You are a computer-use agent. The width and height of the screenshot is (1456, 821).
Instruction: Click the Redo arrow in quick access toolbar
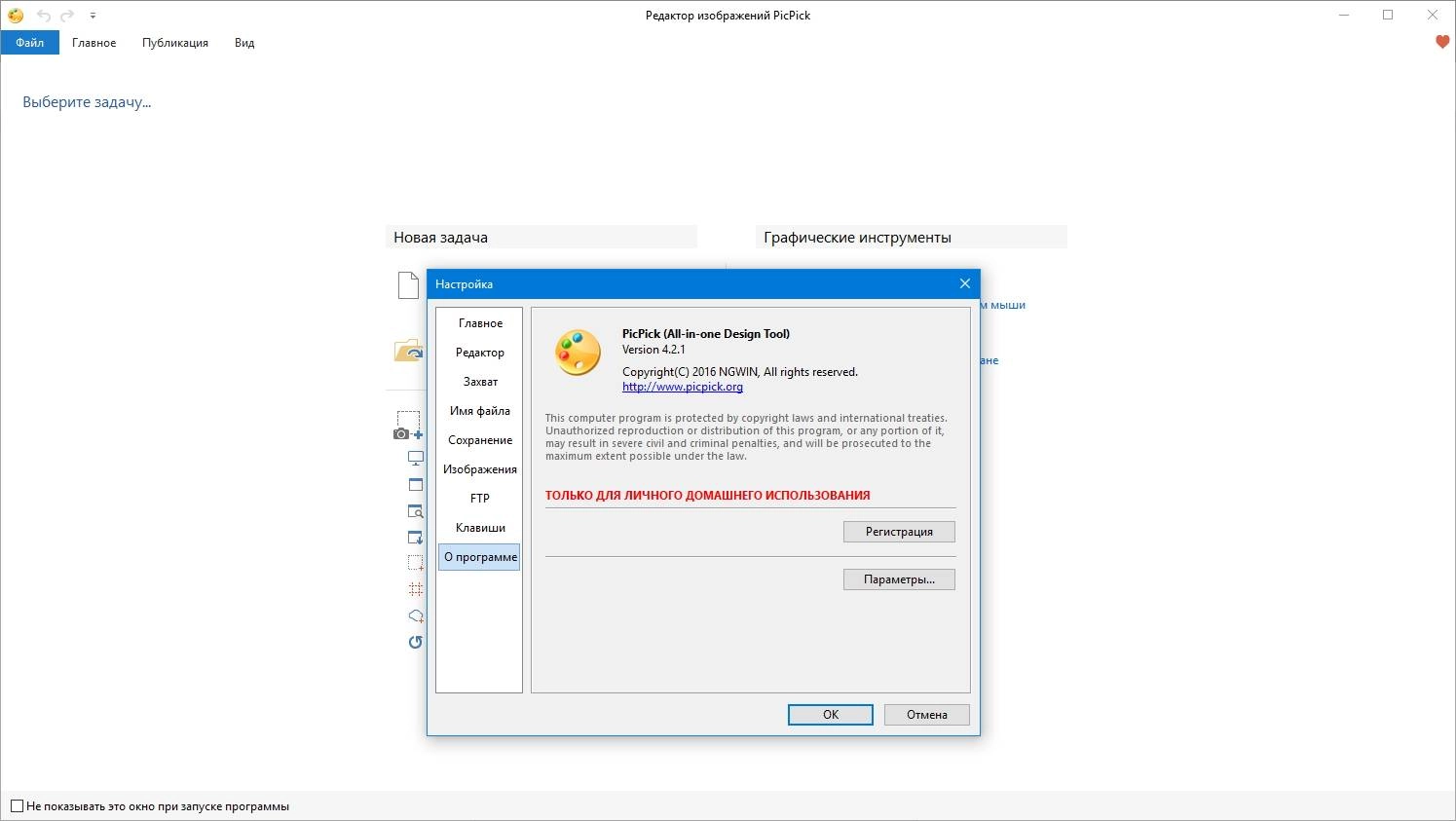point(67,16)
